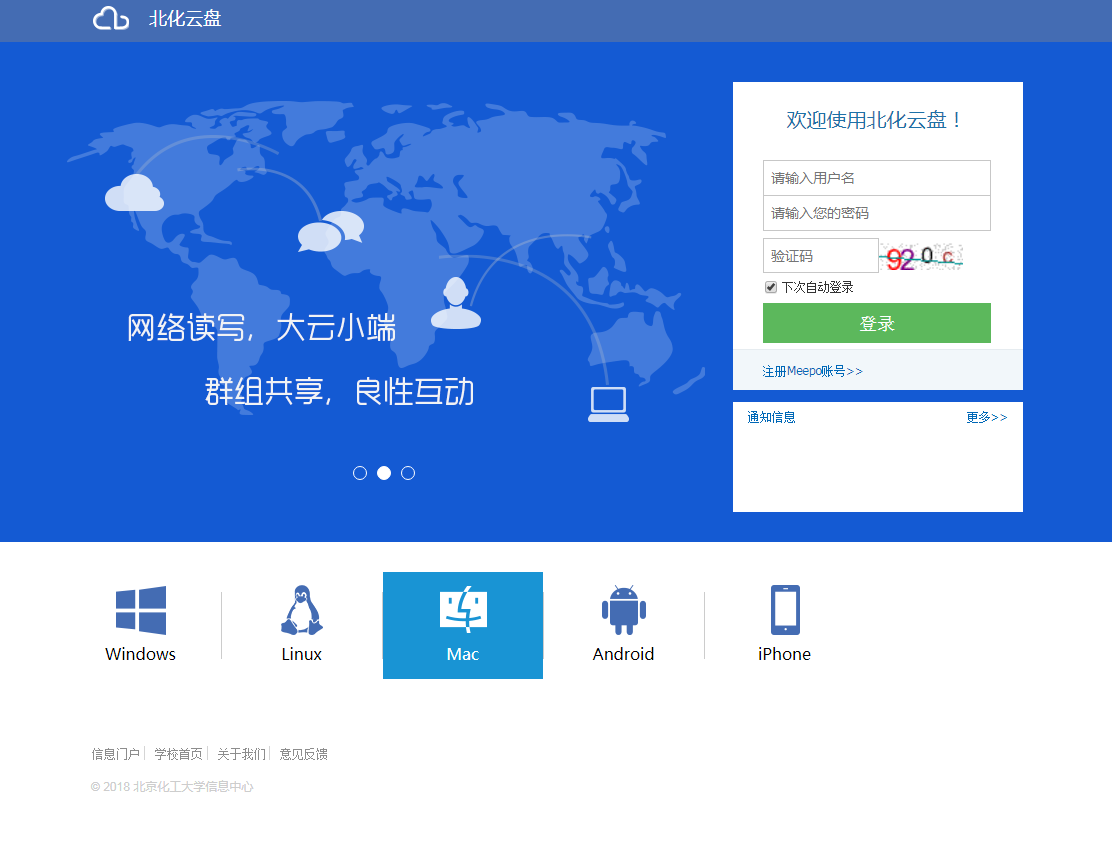Select the third carousel indicator dot

(x=408, y=473)
